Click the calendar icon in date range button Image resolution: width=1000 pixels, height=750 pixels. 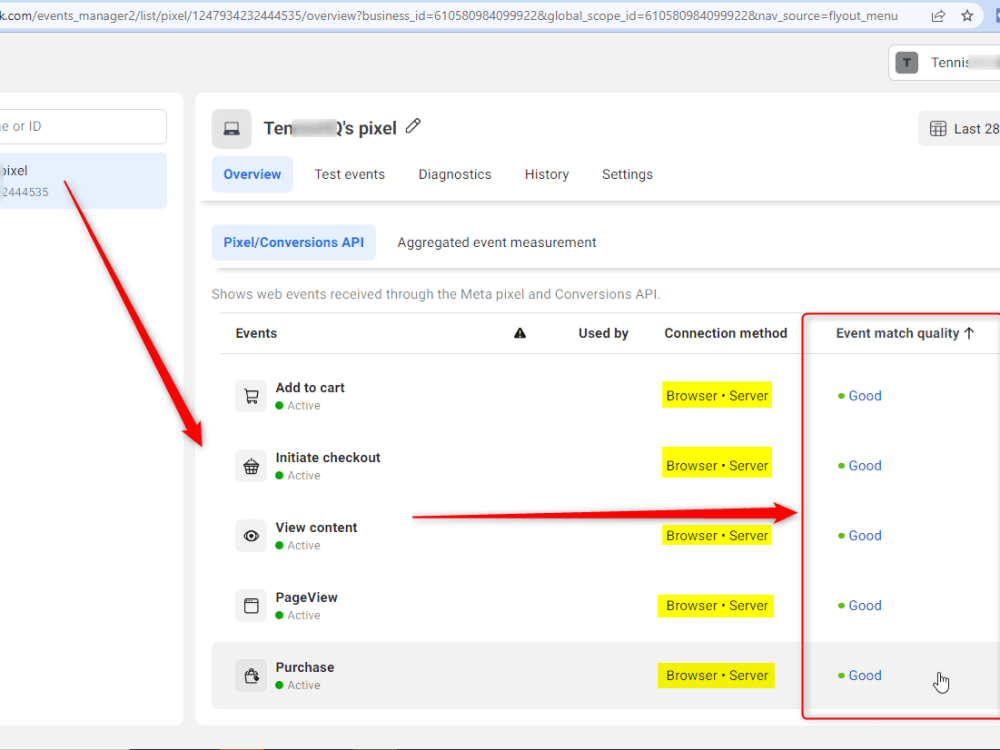coord(938,129)
